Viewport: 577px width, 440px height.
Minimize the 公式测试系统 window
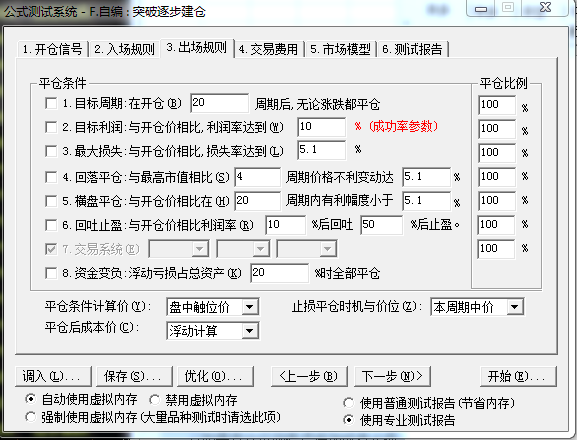(x=481, y=8)
